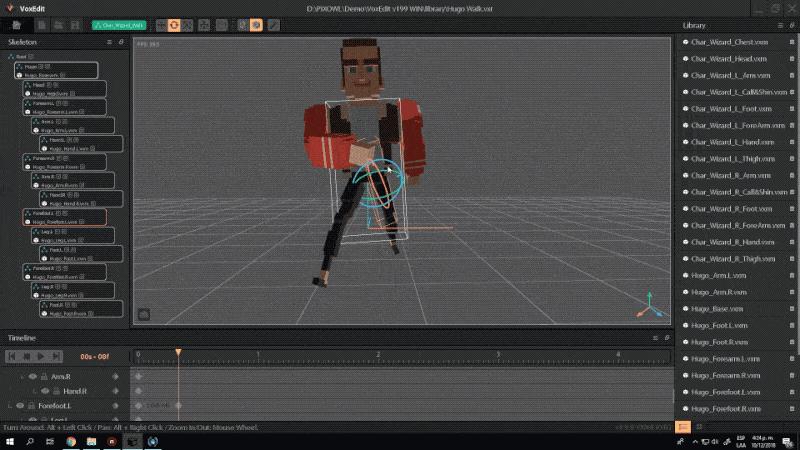The image size is (800, 450).
Task: Select the rotate tool in toolbar
Action: pyautogui.click(x=173, y=24)
